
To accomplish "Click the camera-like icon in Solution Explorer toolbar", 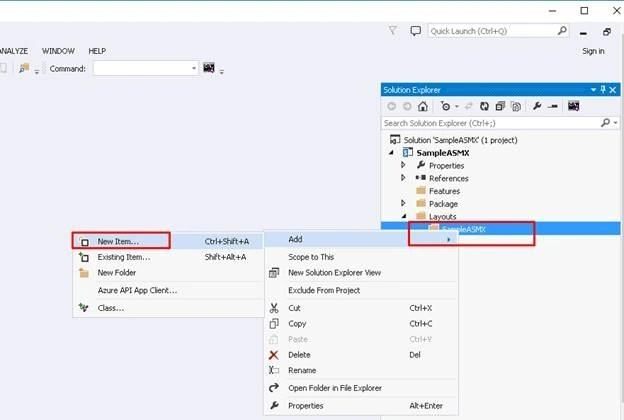I will tap(573, 106).
